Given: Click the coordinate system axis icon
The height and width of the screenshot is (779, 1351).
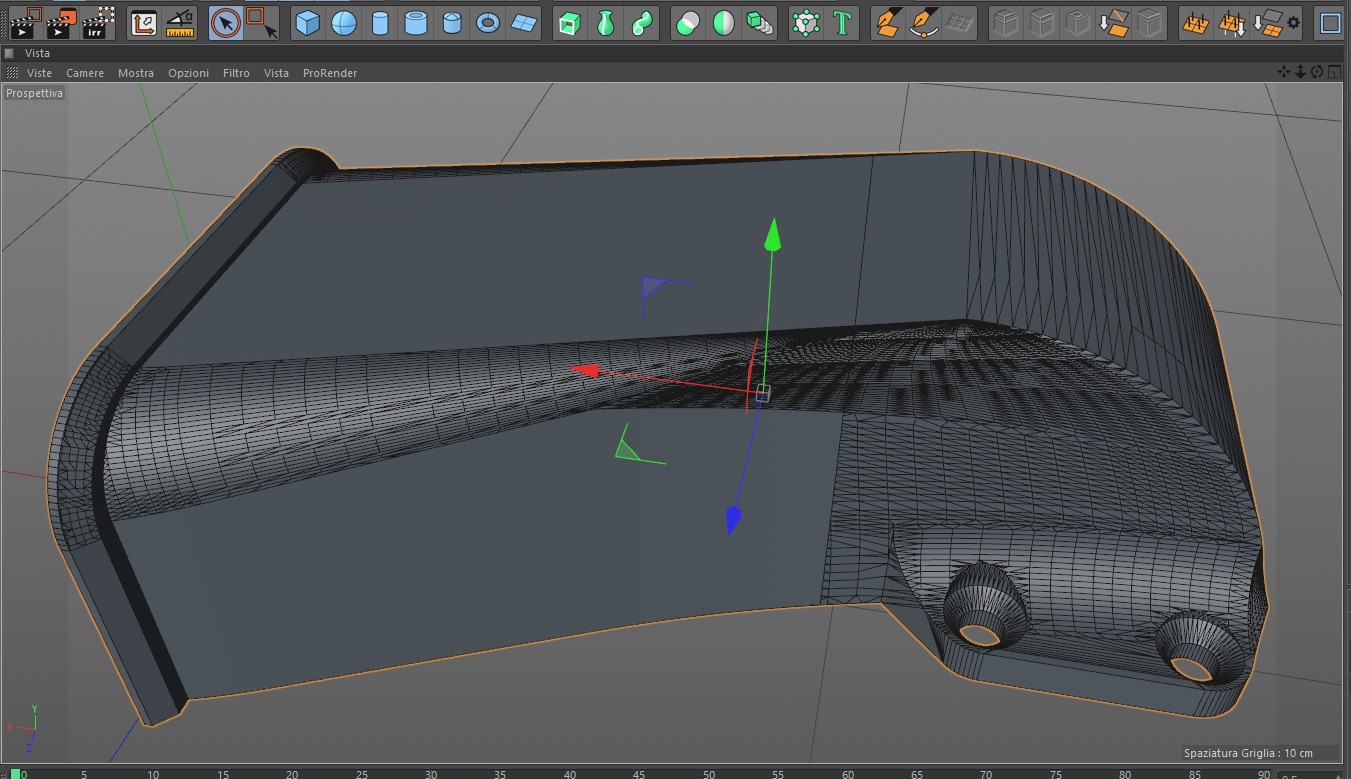Looking at the screenshot, I should click(x=143, y=22).
